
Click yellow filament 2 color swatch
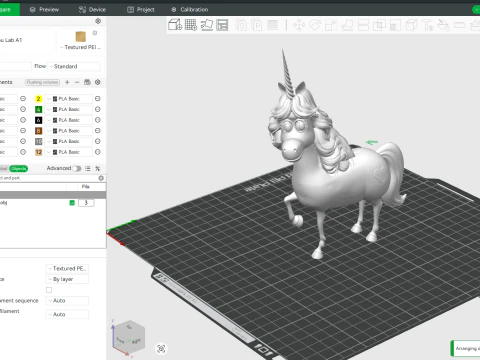(39, 99)
